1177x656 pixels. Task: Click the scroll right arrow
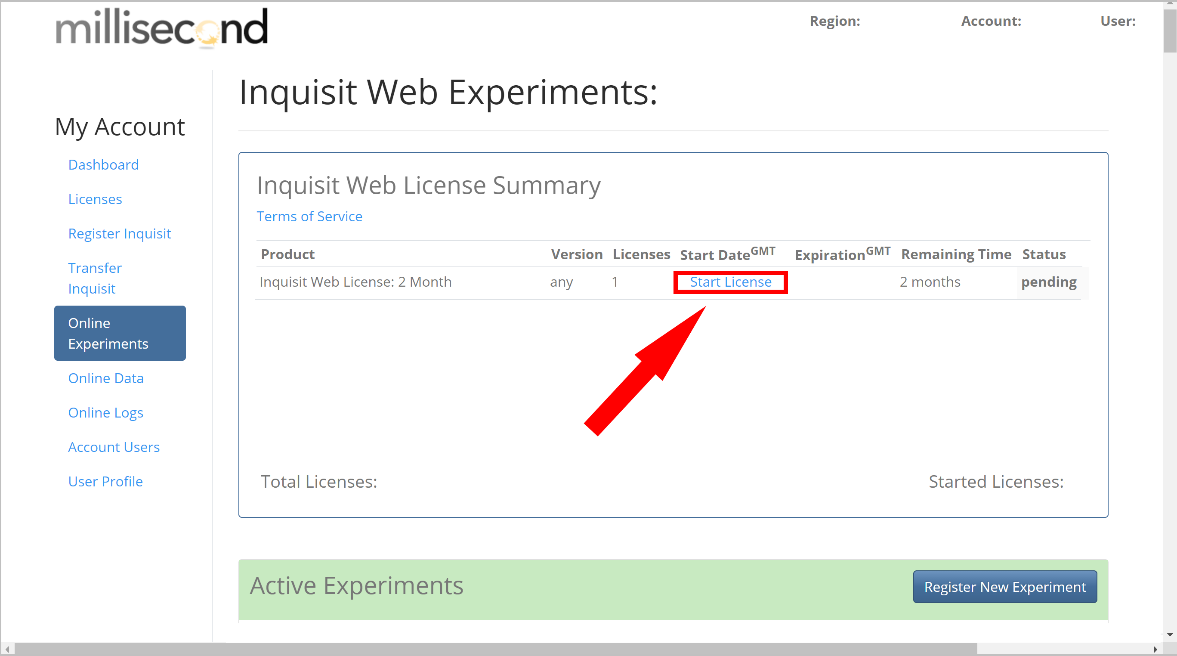pyautogui.click(x=1155, y=649)
